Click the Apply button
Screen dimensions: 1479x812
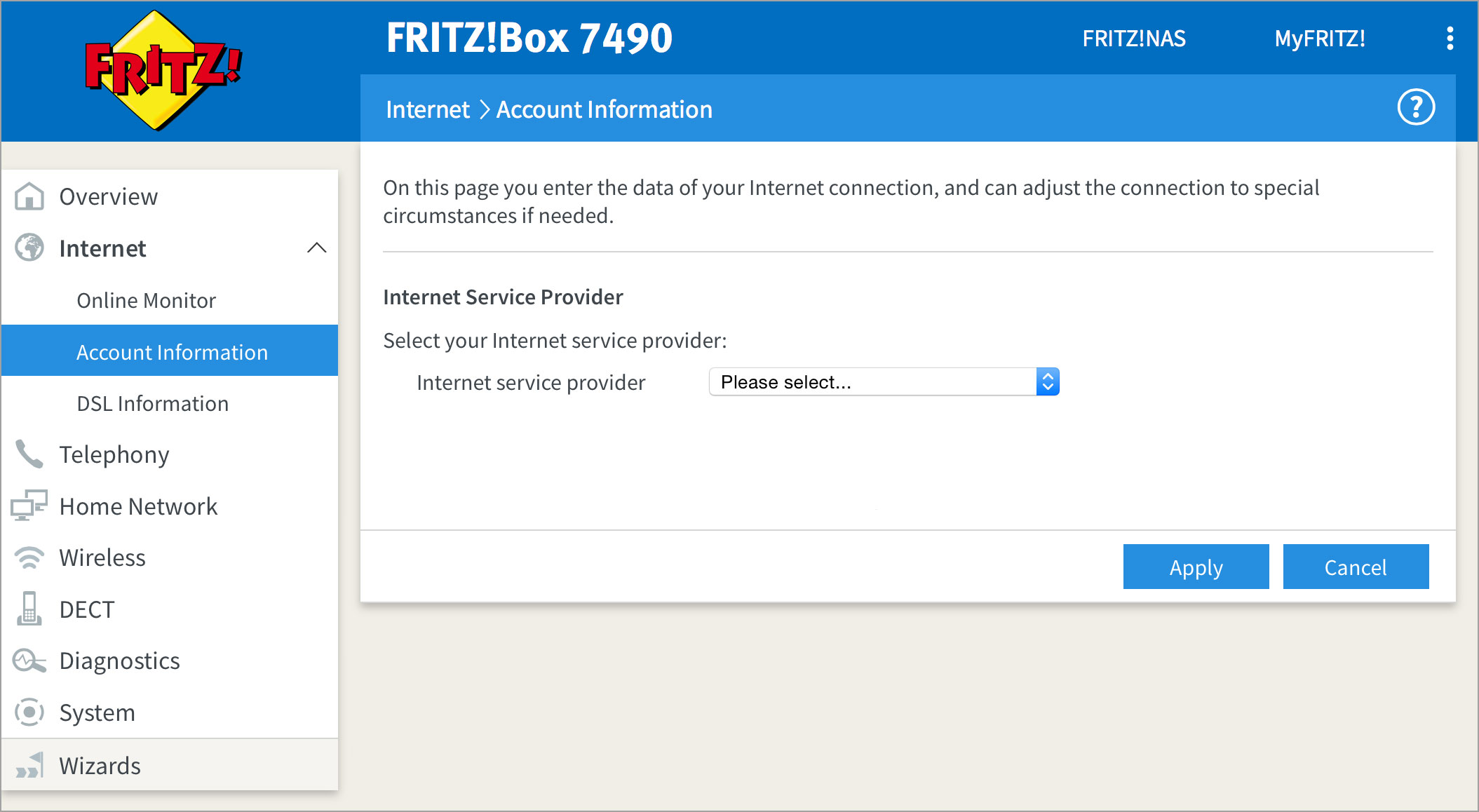pos(1196,567)
